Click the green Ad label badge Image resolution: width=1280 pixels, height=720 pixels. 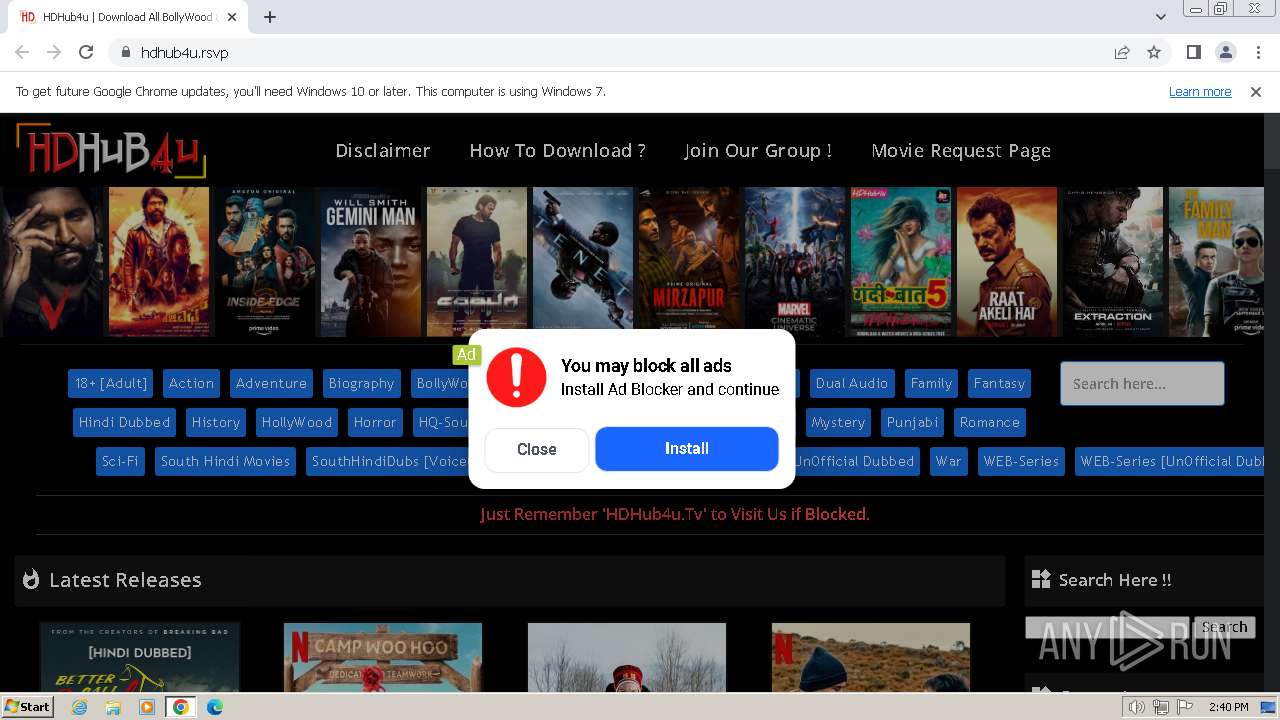click(466, 354)
